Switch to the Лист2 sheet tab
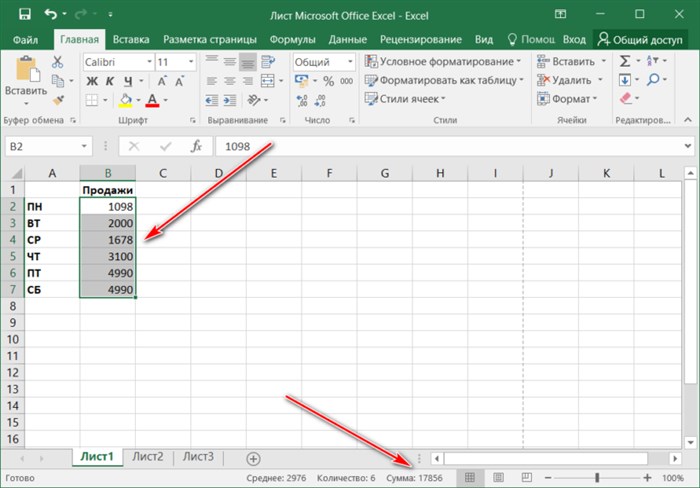The height and width of the screenshot is (488, 700). pyautogui.click(x=148, y=457)
